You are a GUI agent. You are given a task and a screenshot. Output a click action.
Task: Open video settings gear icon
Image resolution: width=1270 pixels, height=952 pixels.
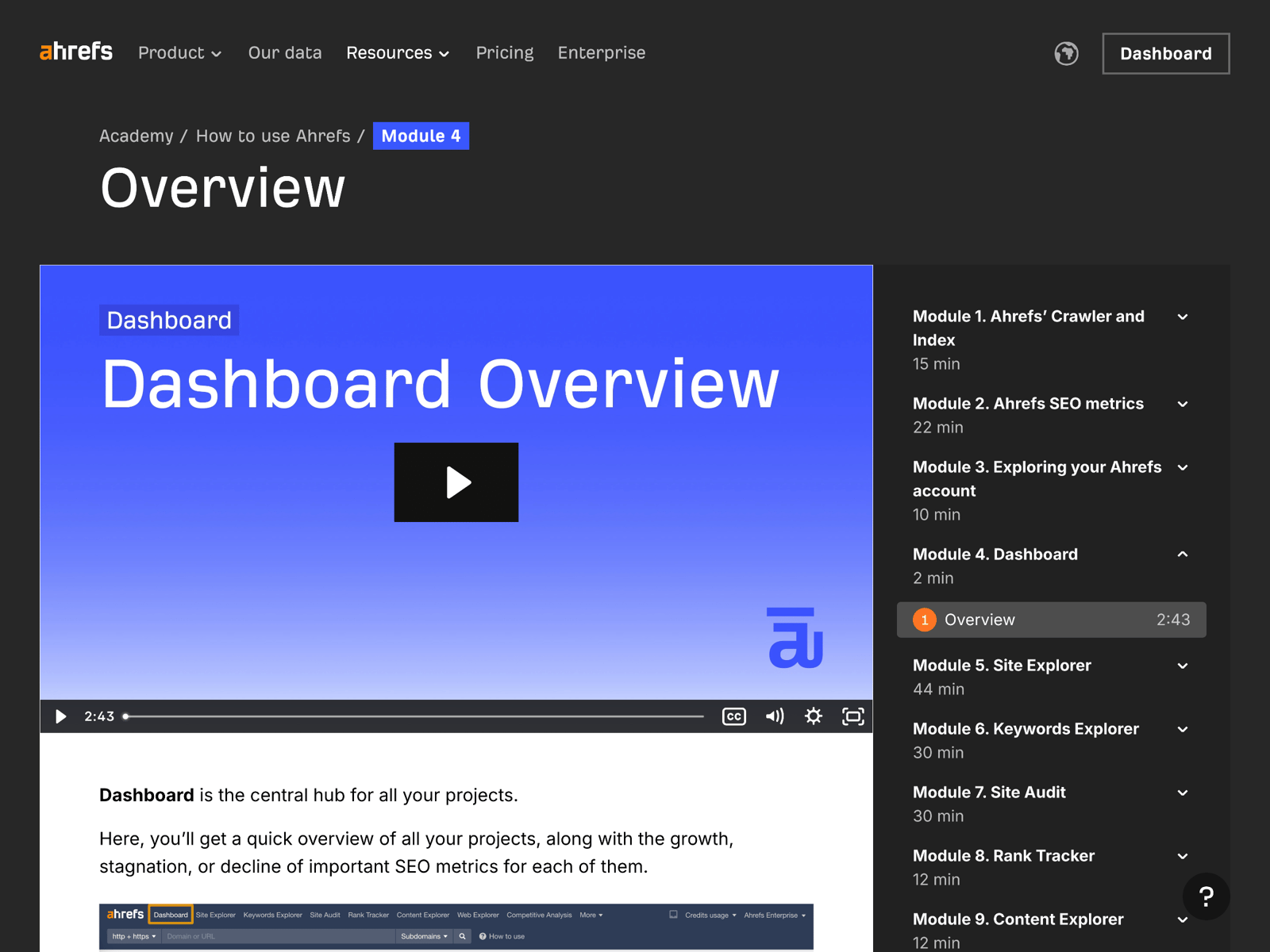click(814, 716)
